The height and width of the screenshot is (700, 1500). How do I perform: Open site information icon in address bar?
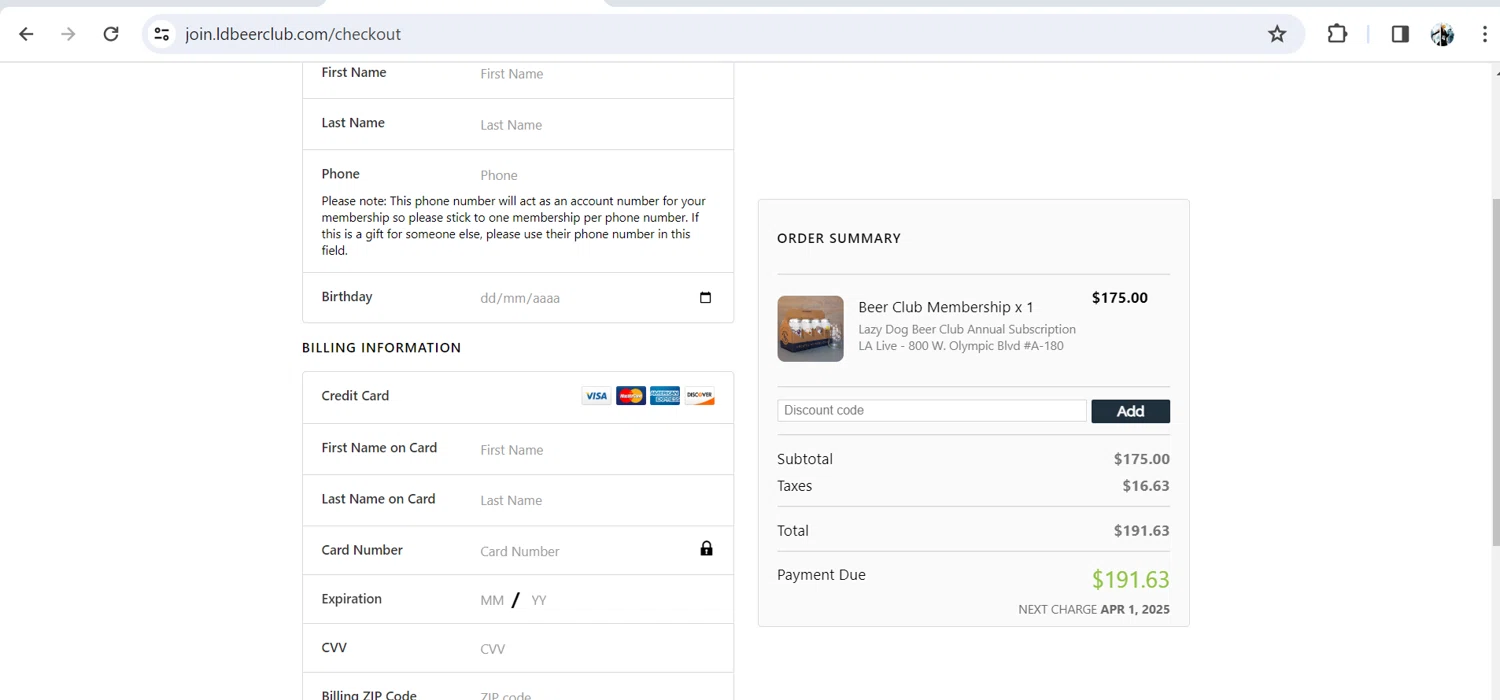click(161, 34)
